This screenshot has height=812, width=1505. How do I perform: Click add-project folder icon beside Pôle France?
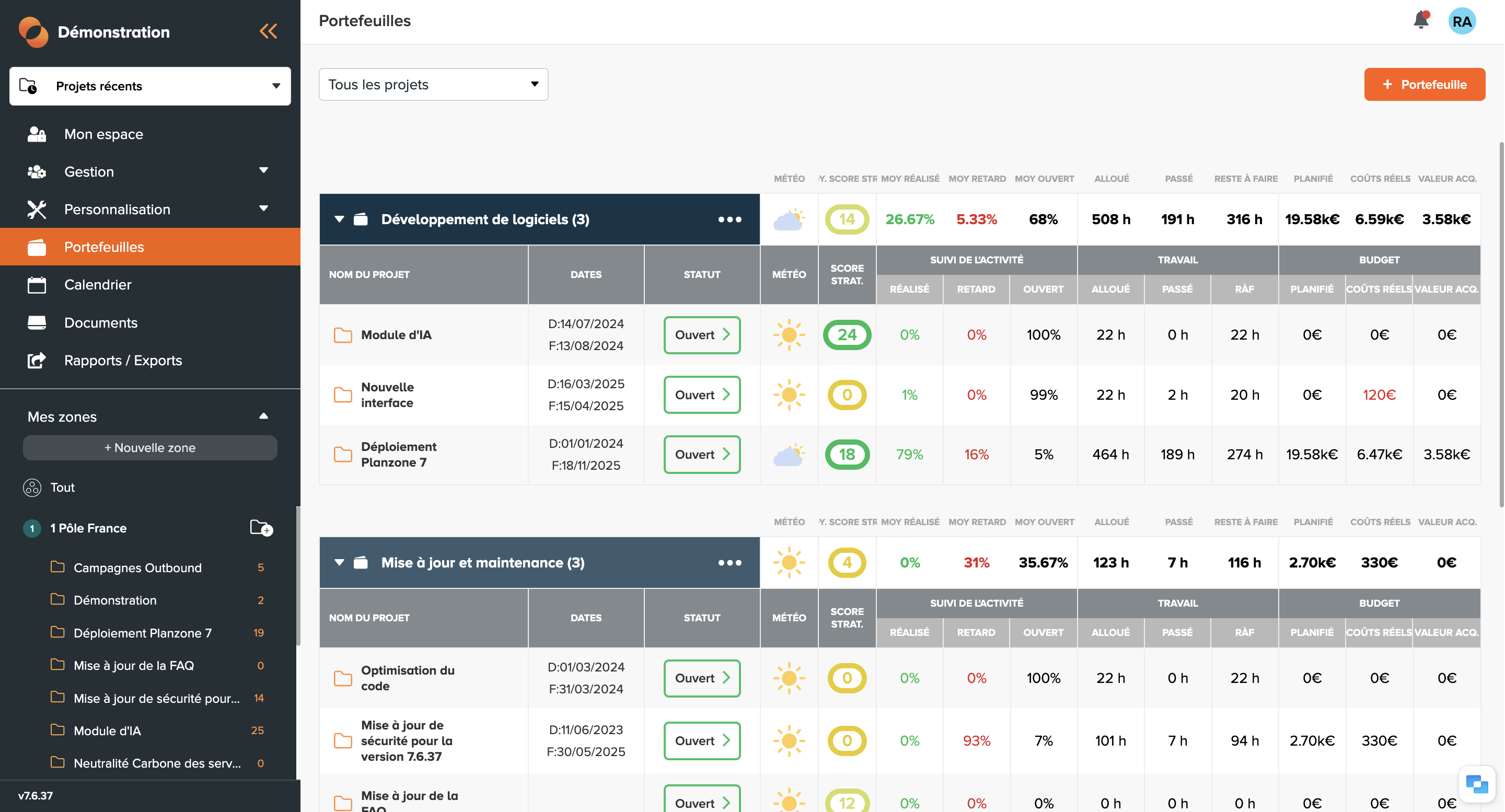click(x=261, y=528)
